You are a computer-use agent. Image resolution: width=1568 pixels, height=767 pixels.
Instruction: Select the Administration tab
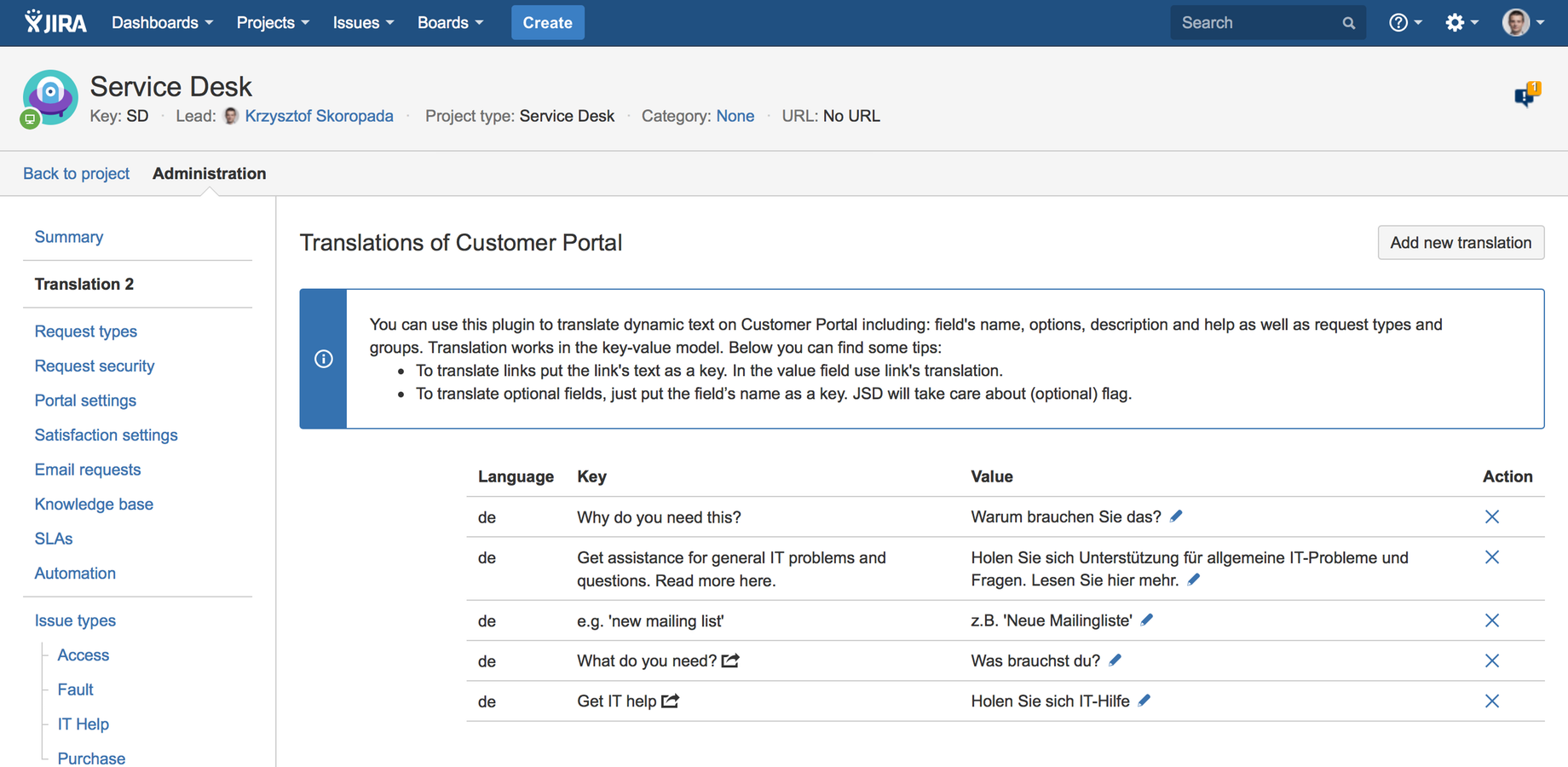point(210,174)
